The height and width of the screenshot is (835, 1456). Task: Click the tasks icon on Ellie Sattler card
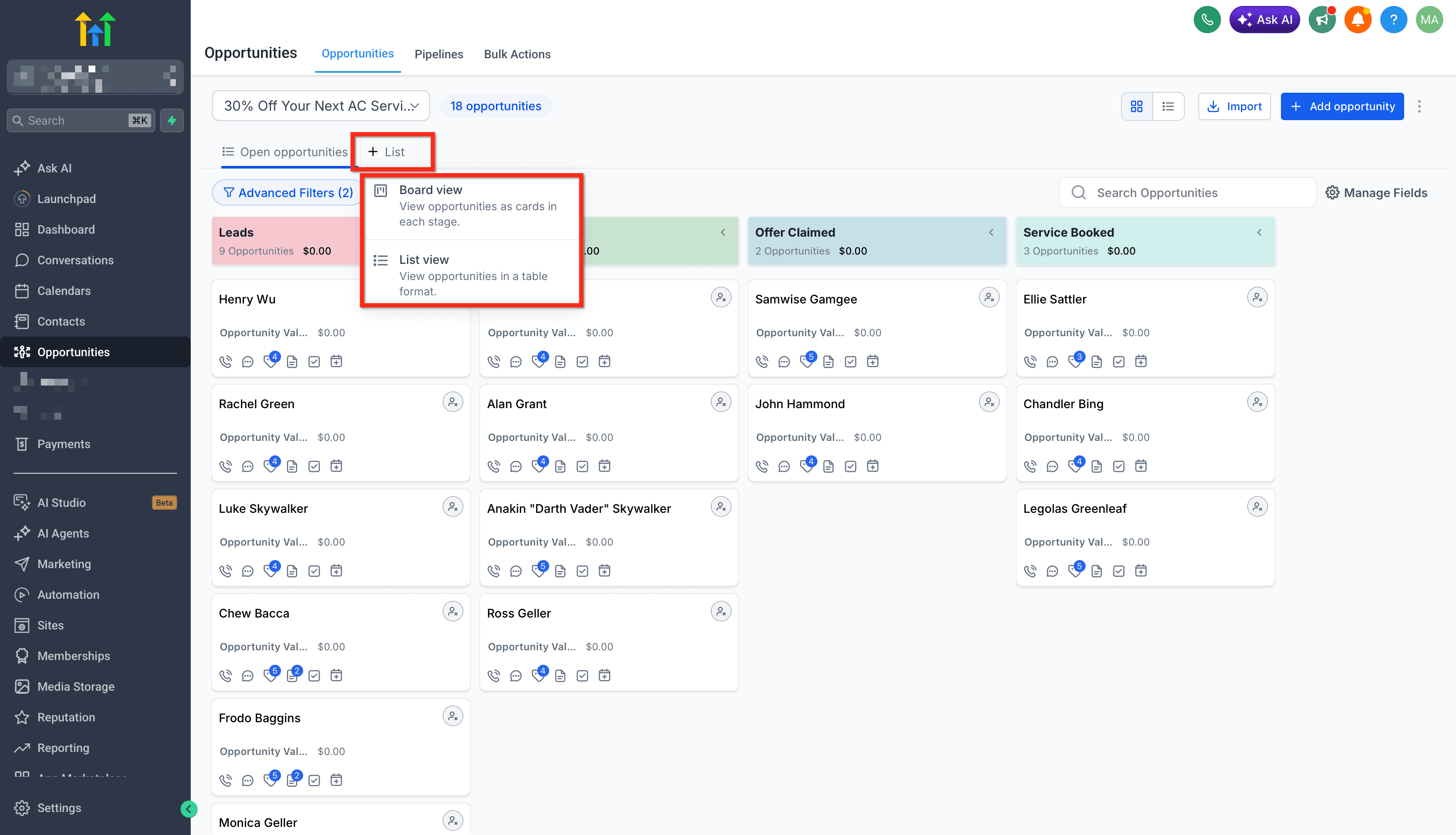pyautogui.click(x=1118, y=362)
